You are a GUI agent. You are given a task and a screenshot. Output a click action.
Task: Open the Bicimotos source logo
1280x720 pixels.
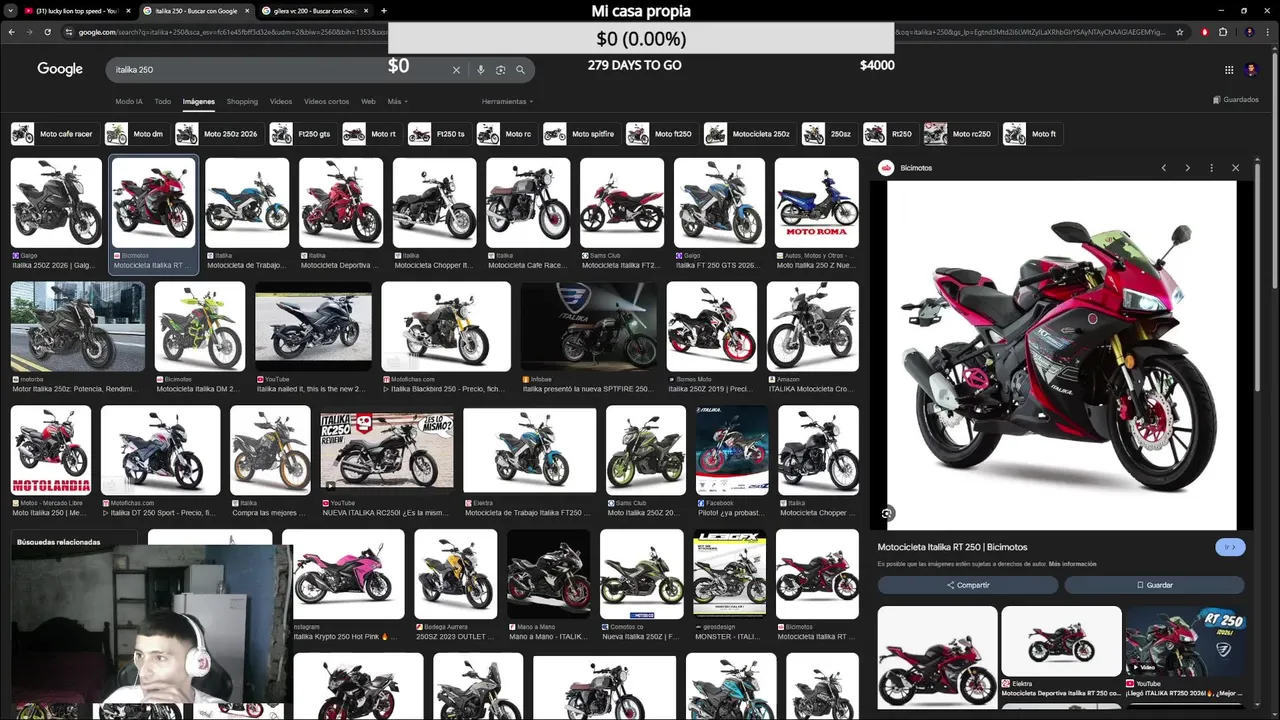(x=886, y=168)
